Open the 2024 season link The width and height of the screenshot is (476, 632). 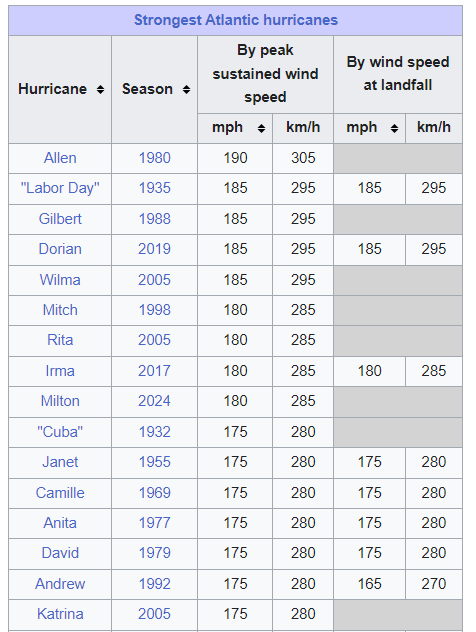pyautogui.click(x=154, y=401)
